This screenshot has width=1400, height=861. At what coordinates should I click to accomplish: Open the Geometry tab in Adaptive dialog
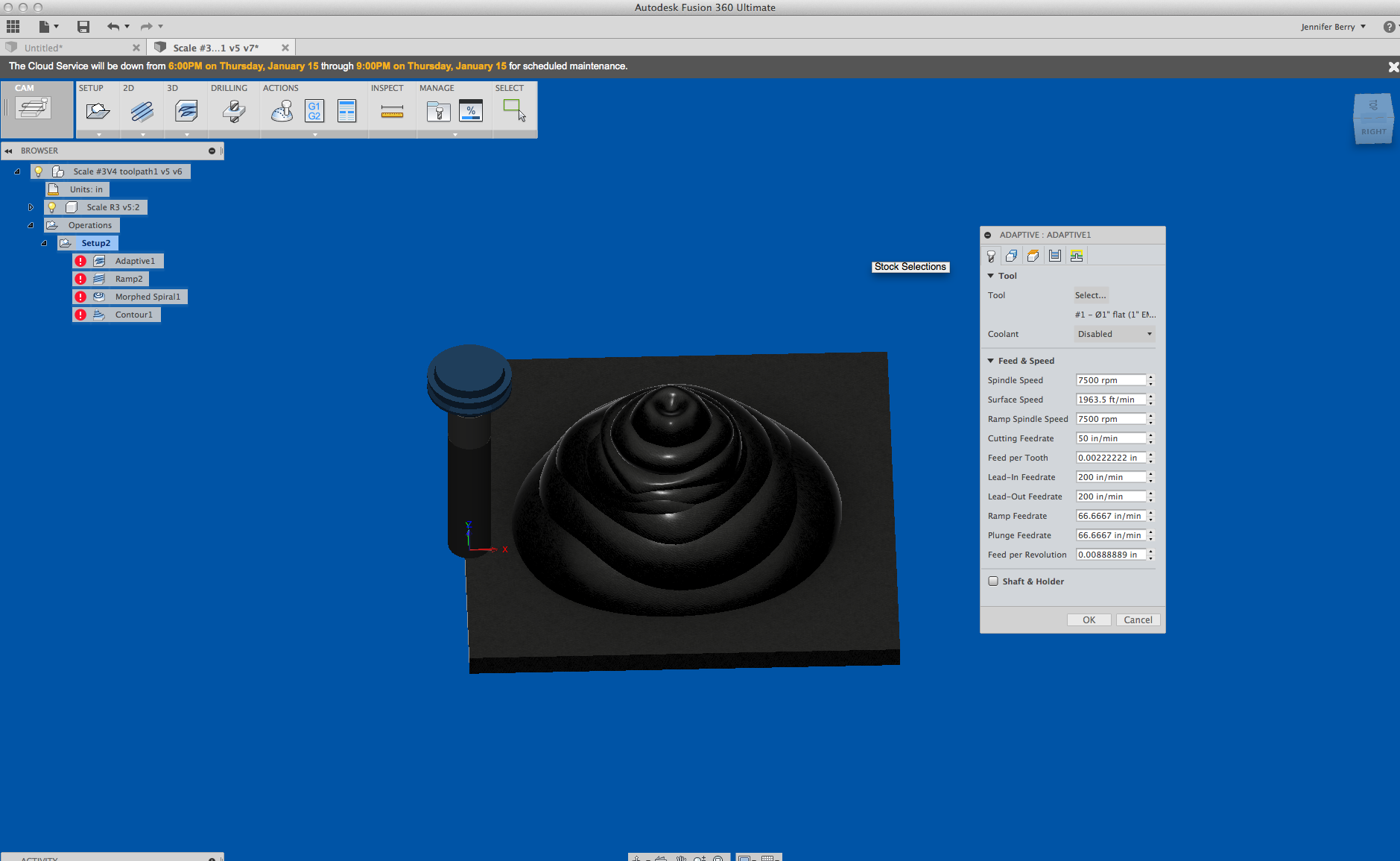coord(1011,256)
